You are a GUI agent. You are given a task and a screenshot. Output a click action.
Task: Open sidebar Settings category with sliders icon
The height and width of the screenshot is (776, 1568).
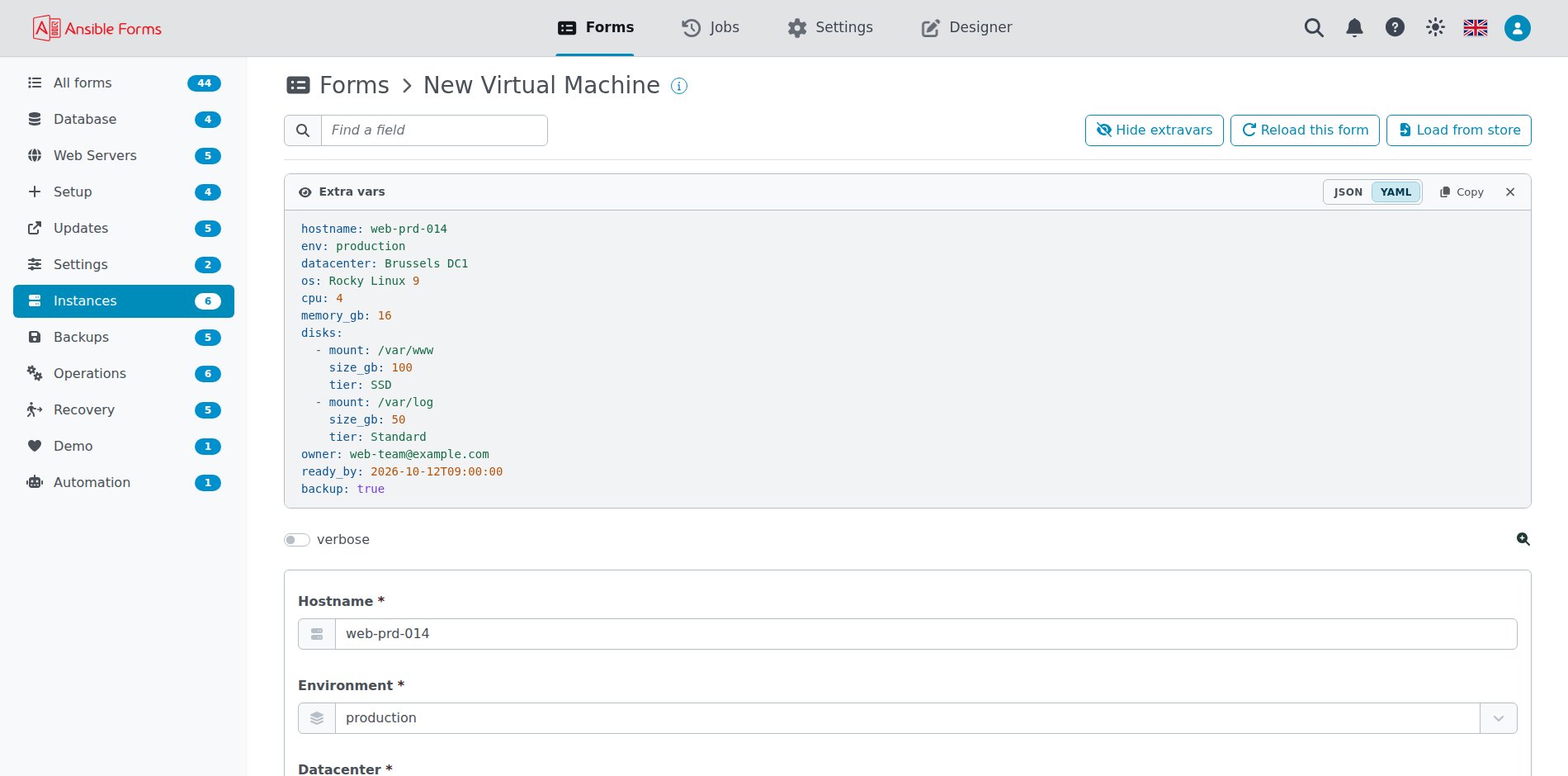point(124,264)
